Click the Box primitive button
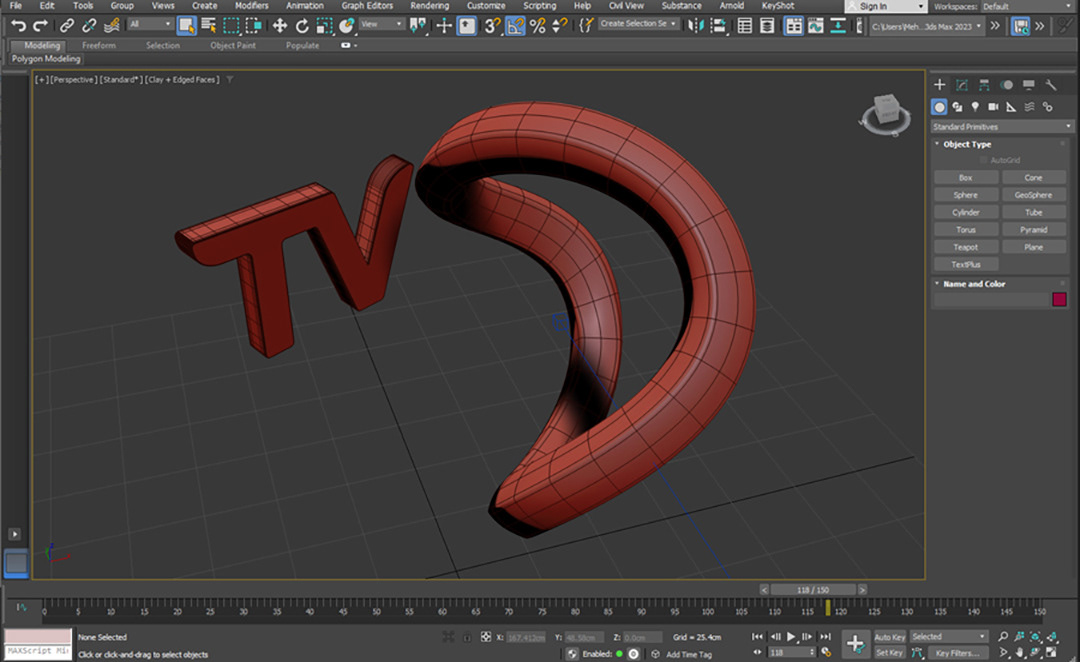Image resolution: width=1080 pixels, height=662 pixels. [966, 178]
